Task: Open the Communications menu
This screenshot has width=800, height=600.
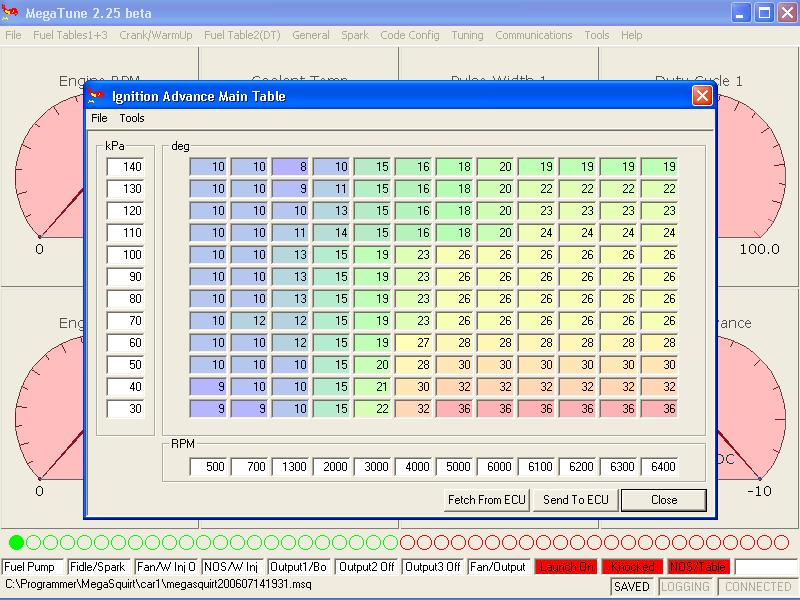Action: click(x=534, y=35)
